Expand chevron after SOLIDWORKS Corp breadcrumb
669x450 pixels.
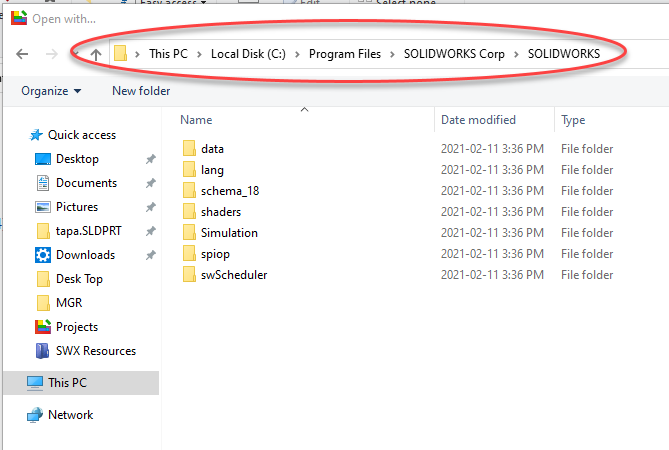516,54
